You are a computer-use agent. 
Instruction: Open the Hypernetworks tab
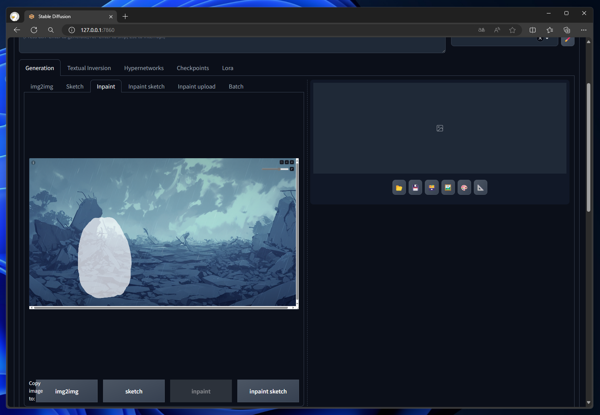[144, 68]
